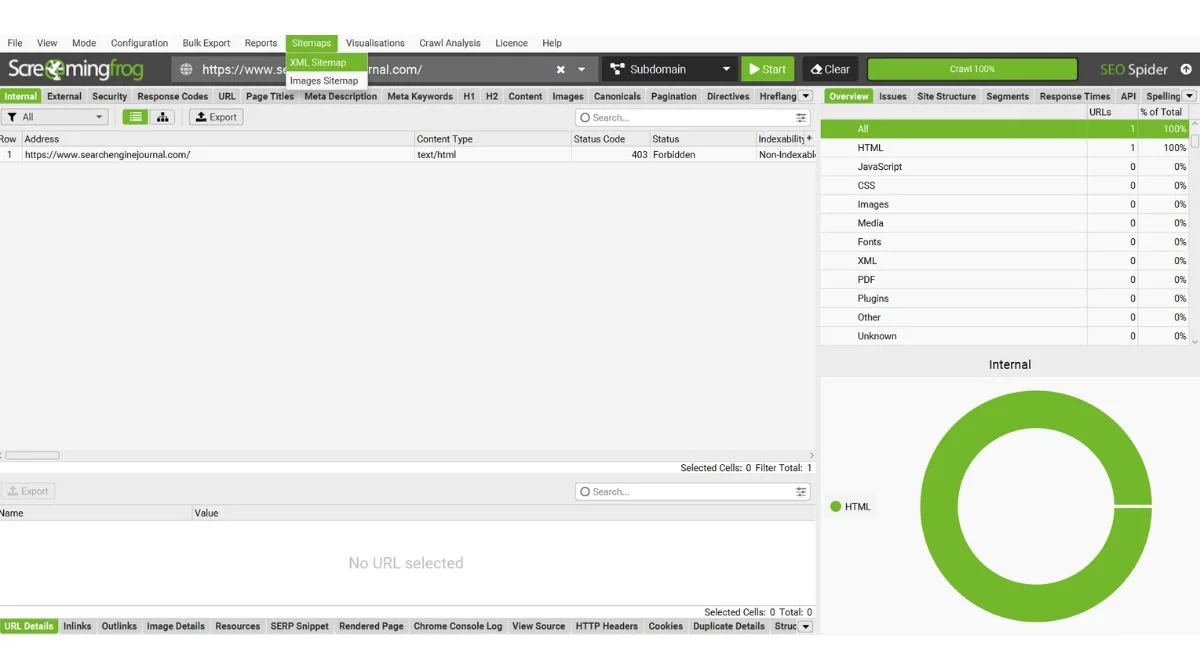Switch to the Canonicals tab
The image size is (1200, 670).
(x=617, y=96)
